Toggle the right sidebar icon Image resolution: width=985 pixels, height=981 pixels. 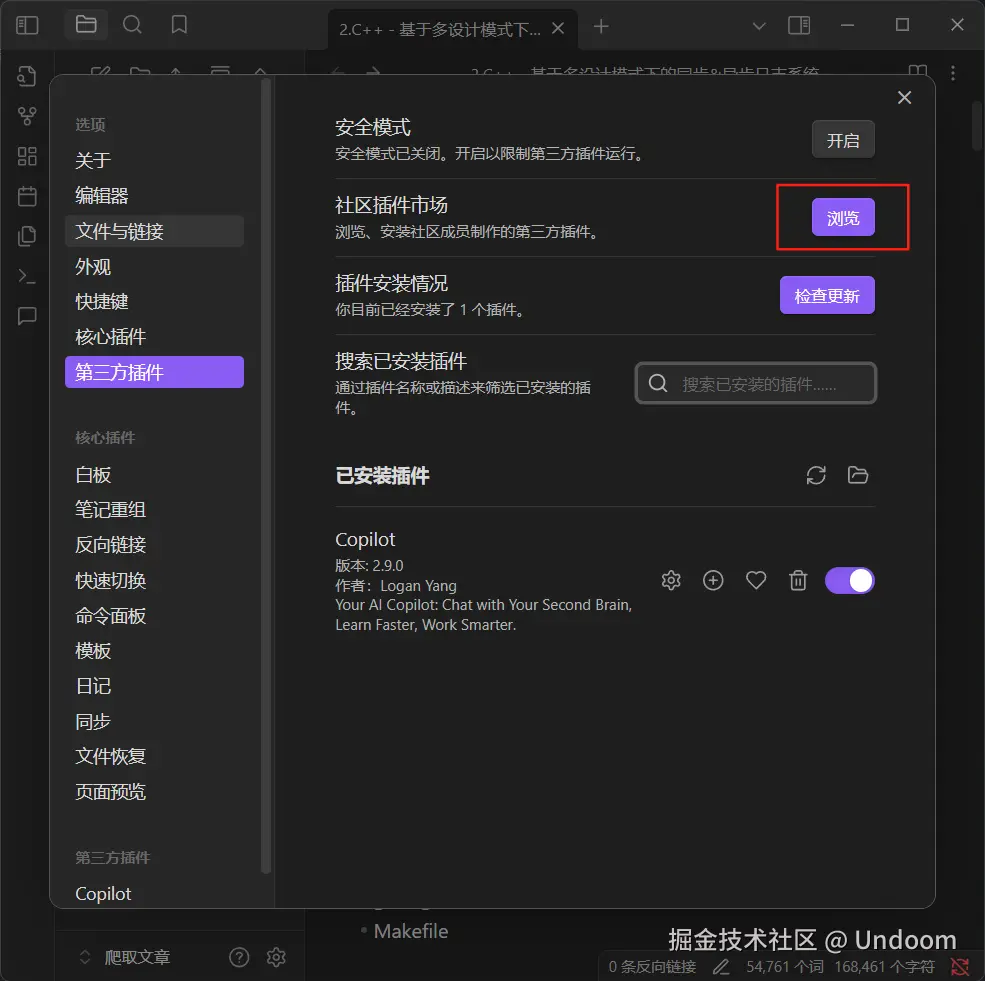click(799, 25)
